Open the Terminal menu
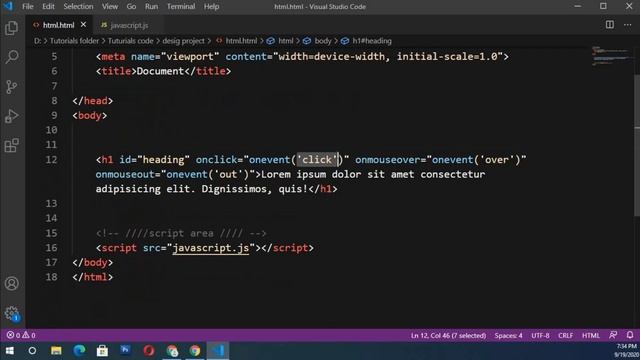This screenshot has height=360, width=640. pos(181,7)
